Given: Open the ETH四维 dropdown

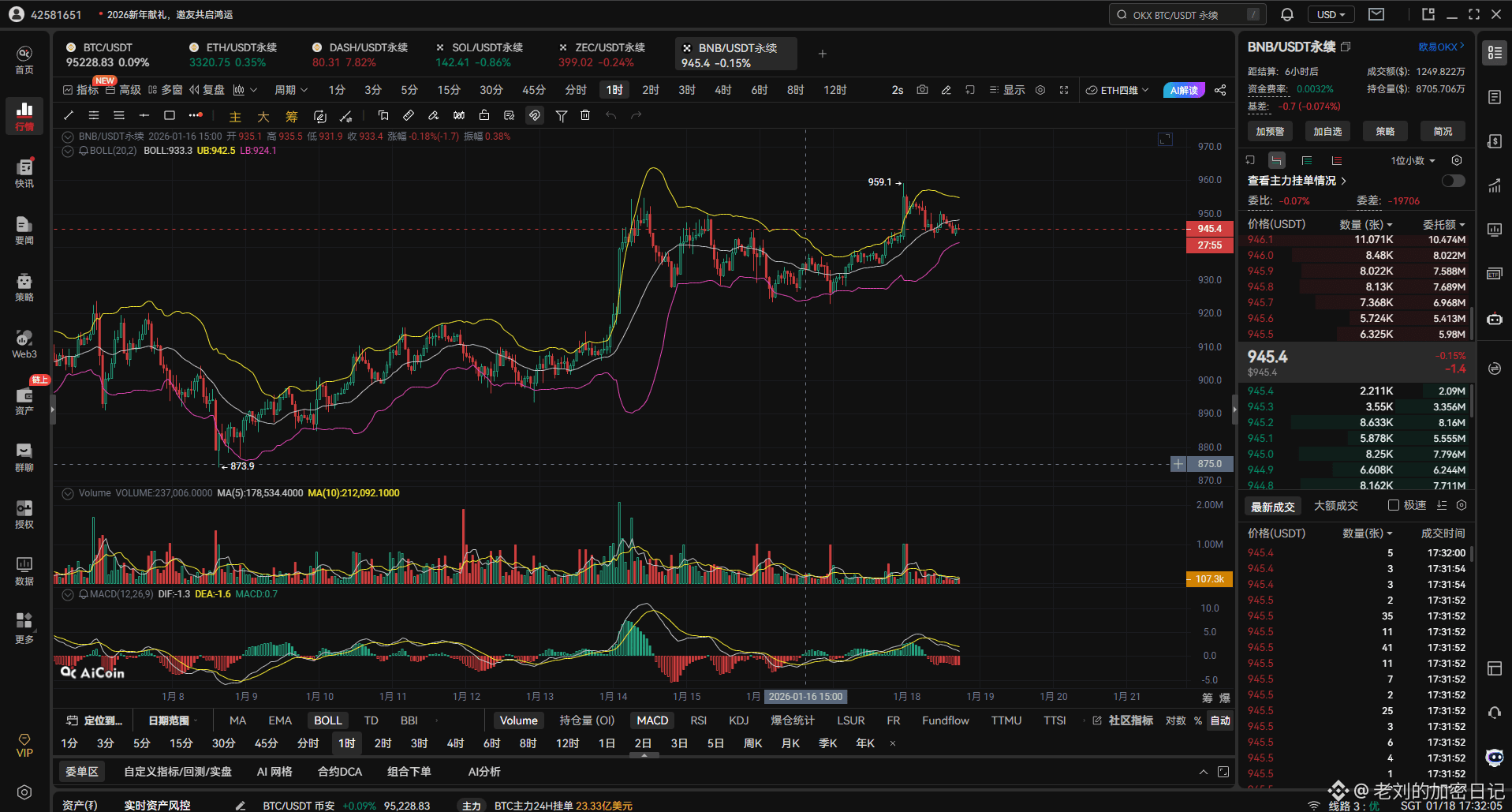Looking at the screenshot, I should pos(1117,90).
